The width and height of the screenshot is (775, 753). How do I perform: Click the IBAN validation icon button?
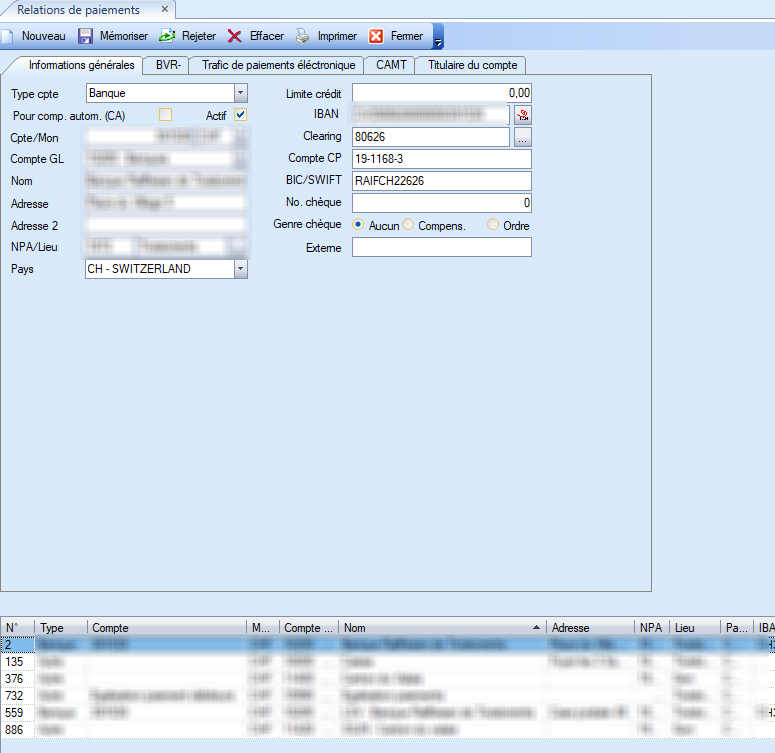tap(522, 115)
